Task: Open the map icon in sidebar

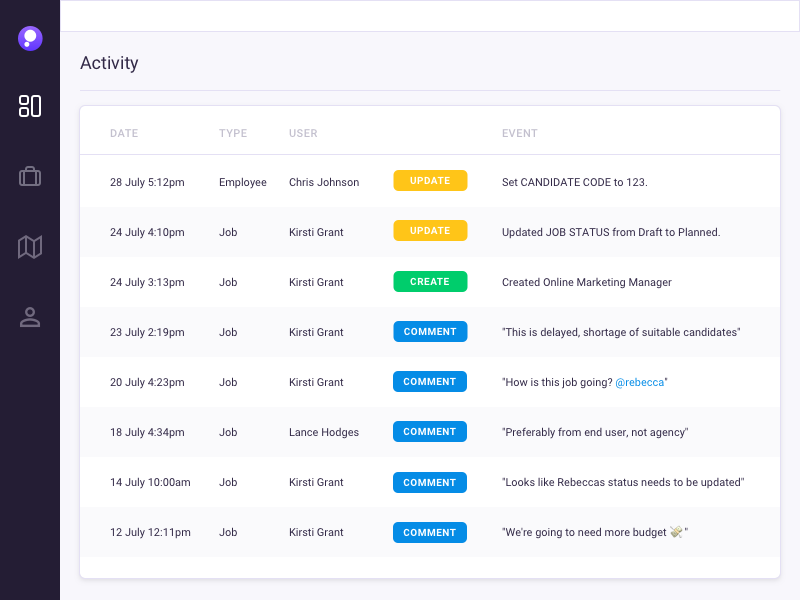Action: coord(30,247)
